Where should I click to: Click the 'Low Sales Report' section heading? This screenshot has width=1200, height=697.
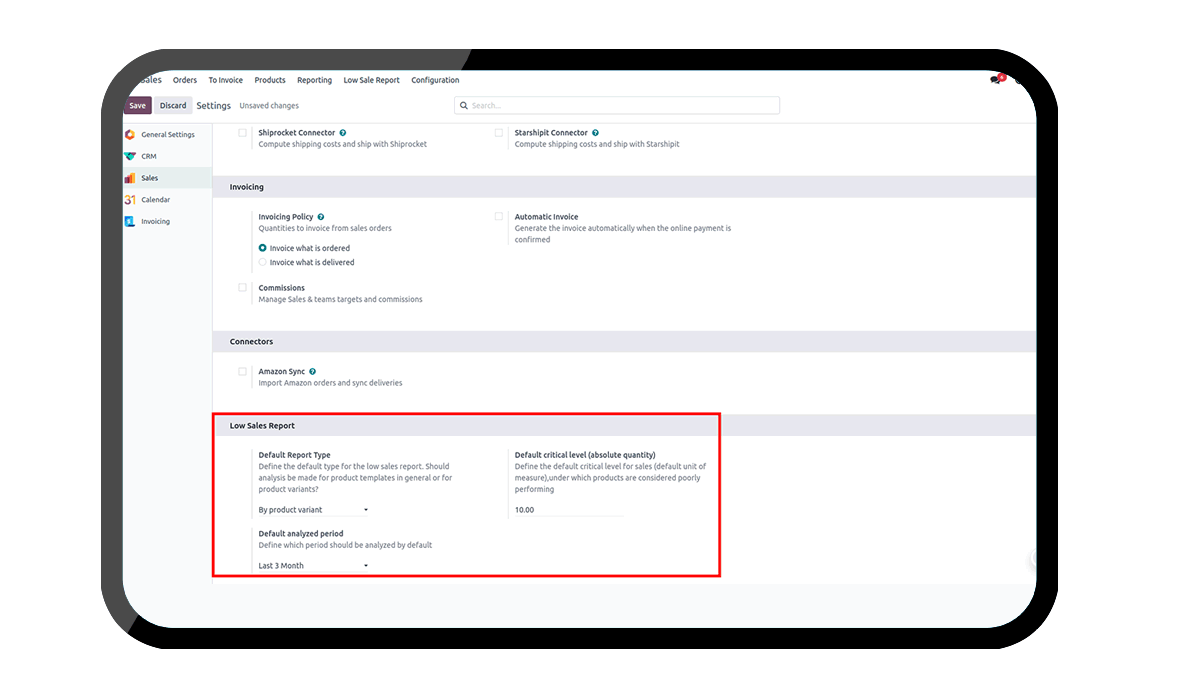pos(262,426)
